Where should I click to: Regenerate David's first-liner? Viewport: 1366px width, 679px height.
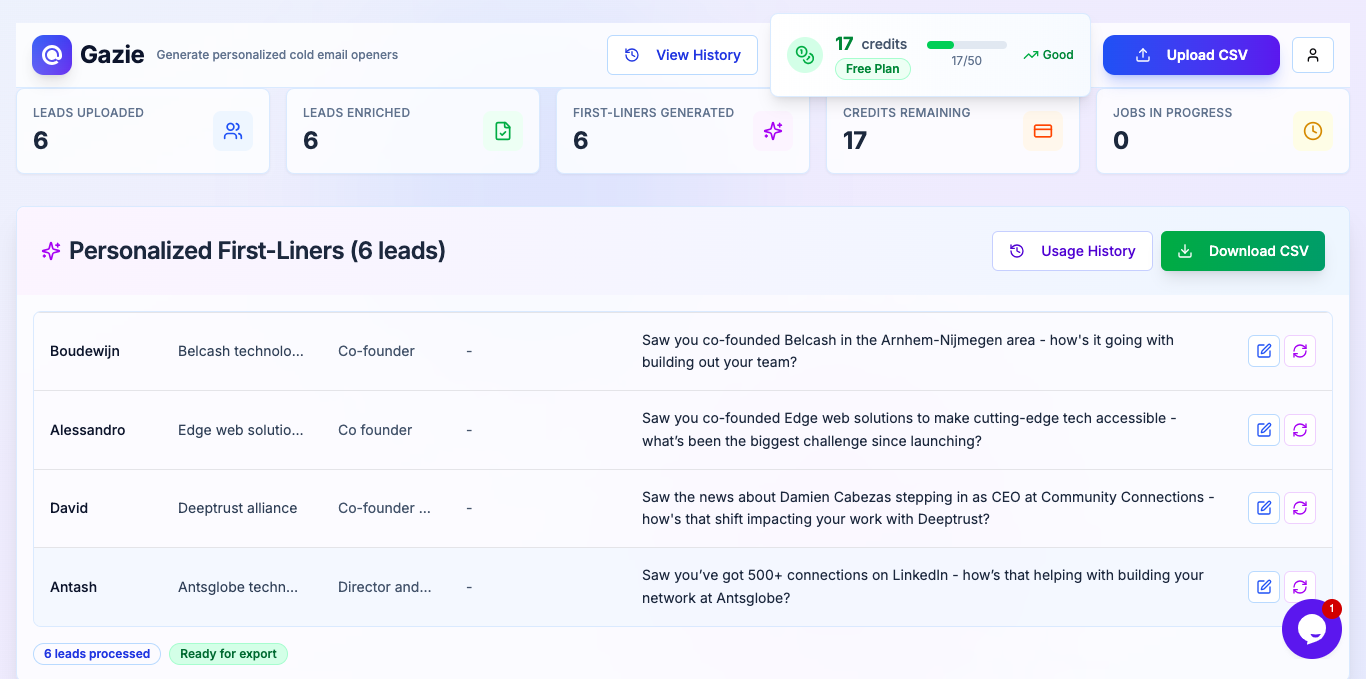tap(1300, 508)
